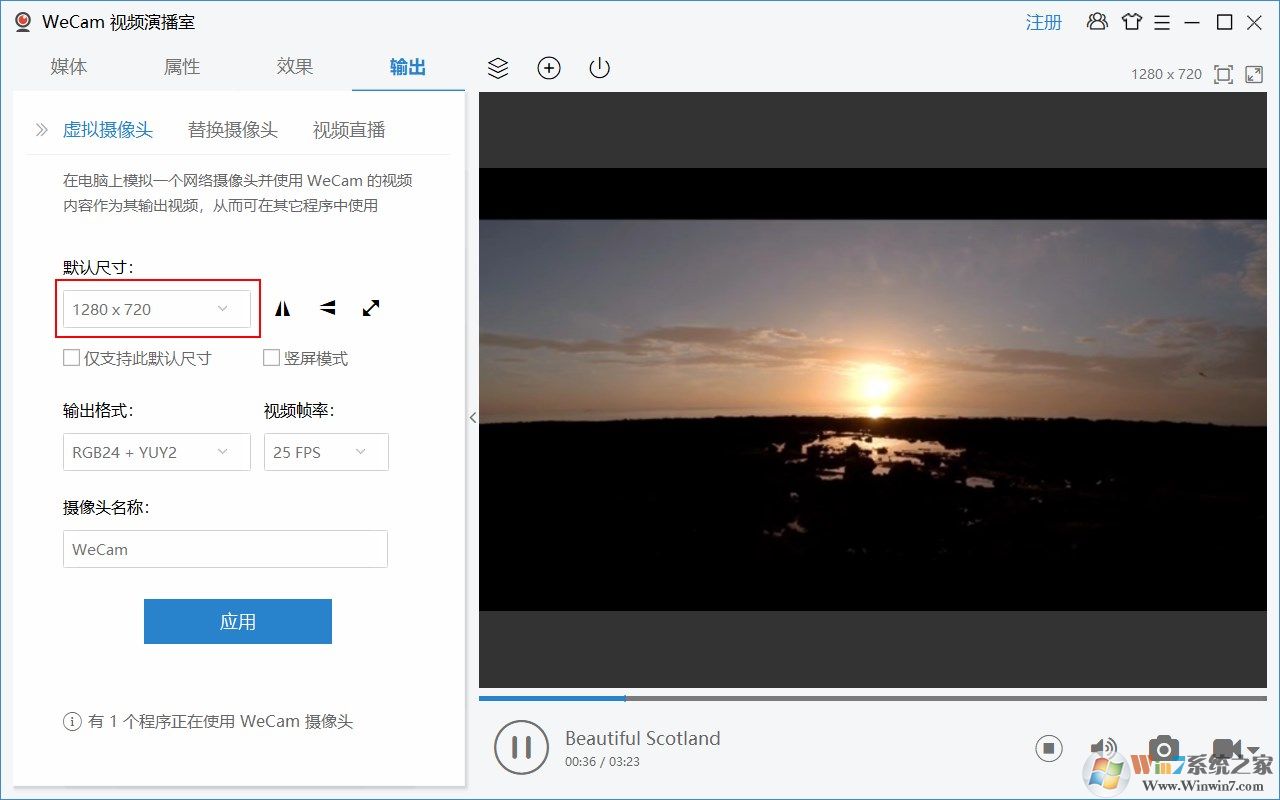1280x800 pixels.
Task: Open the account icon in title bar
Action: (x=1097, y=21)
